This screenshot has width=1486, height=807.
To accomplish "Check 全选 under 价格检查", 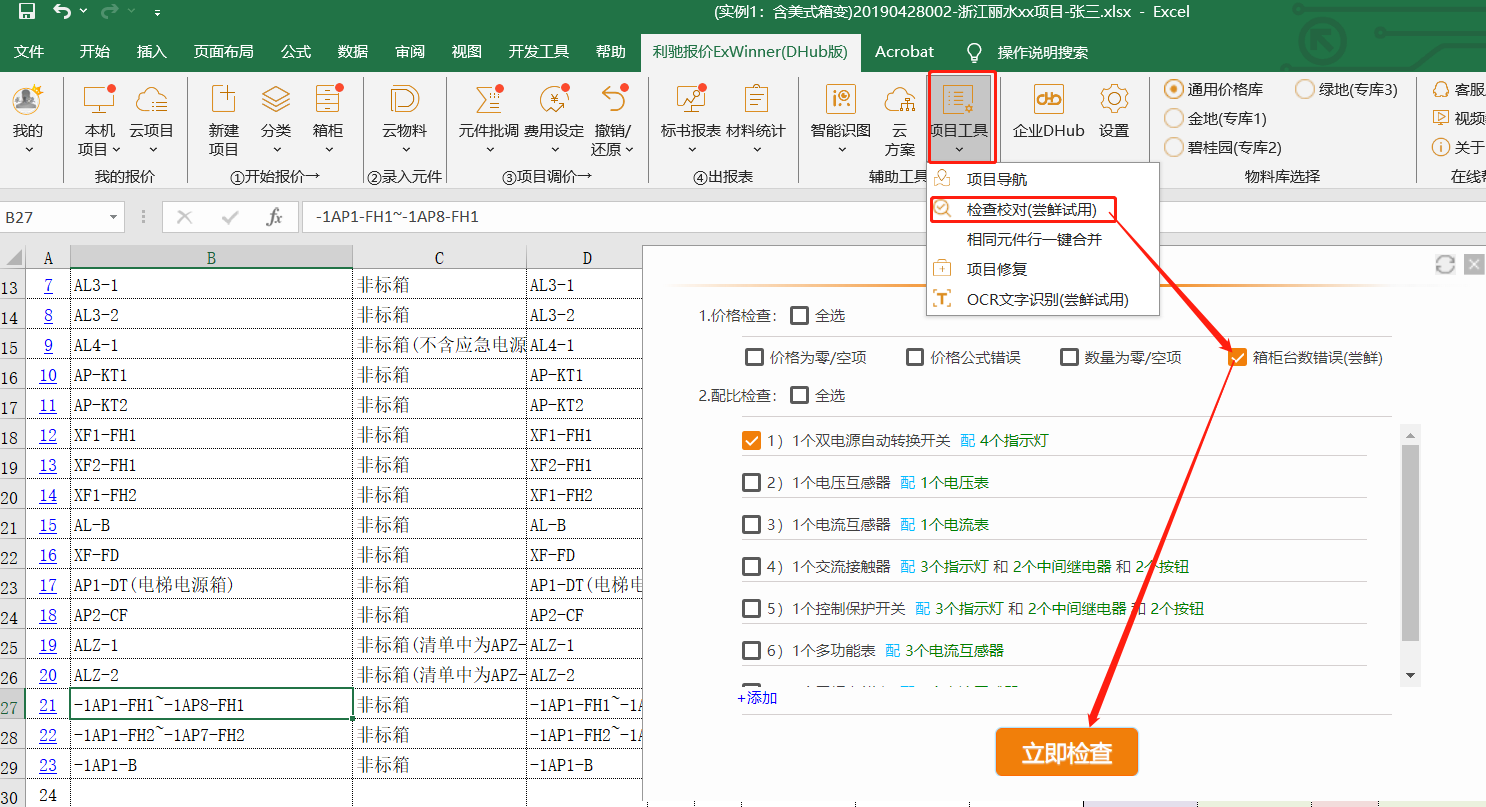I will 799,316.
